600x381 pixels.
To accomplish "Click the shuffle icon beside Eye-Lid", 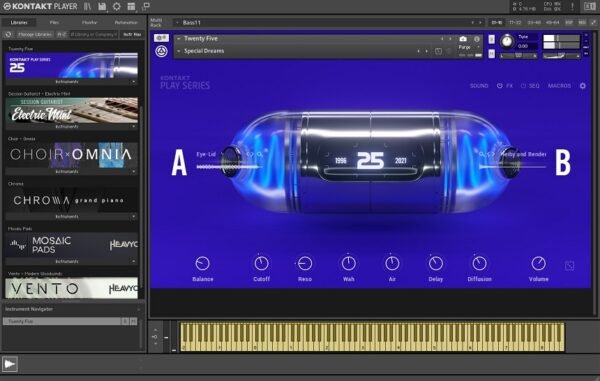I will pos(250,154).
